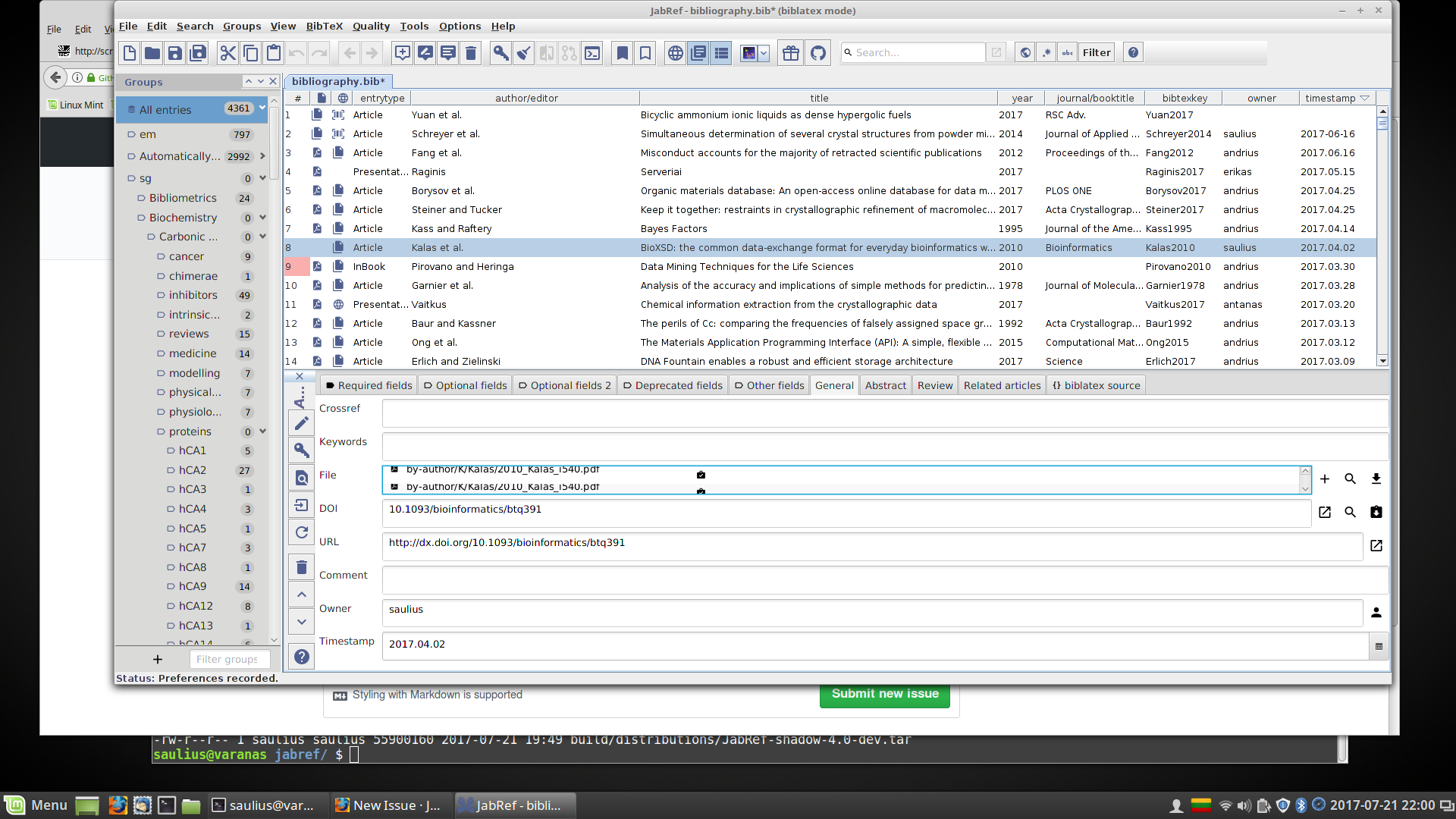Click the donate gift icon
This screenshot has width=1456, height=819.
click(791, 52)
